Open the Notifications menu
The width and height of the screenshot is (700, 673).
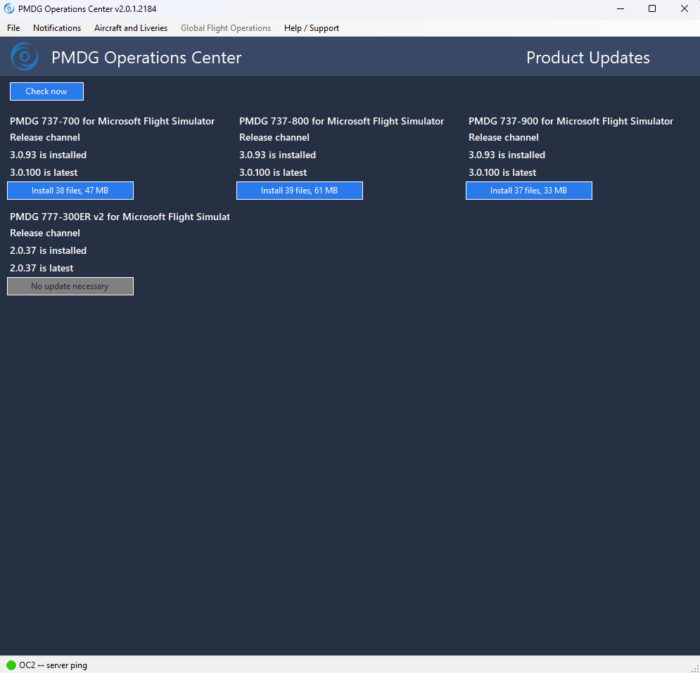[x=57, y=28]
